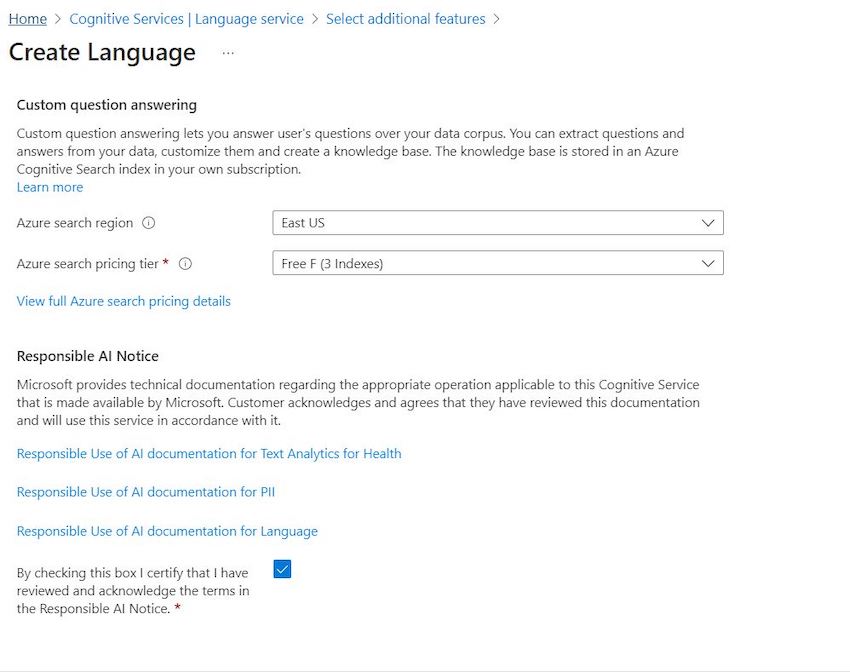
Task: Navigate to Home via the breadcrumb
Action: [x=27, y=18]
